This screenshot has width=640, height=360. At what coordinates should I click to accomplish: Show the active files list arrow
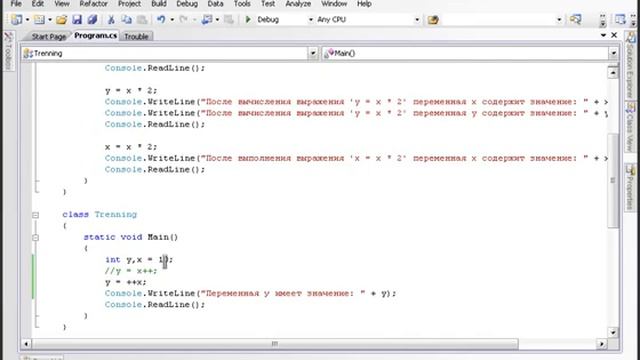click(x=603, y=36)
